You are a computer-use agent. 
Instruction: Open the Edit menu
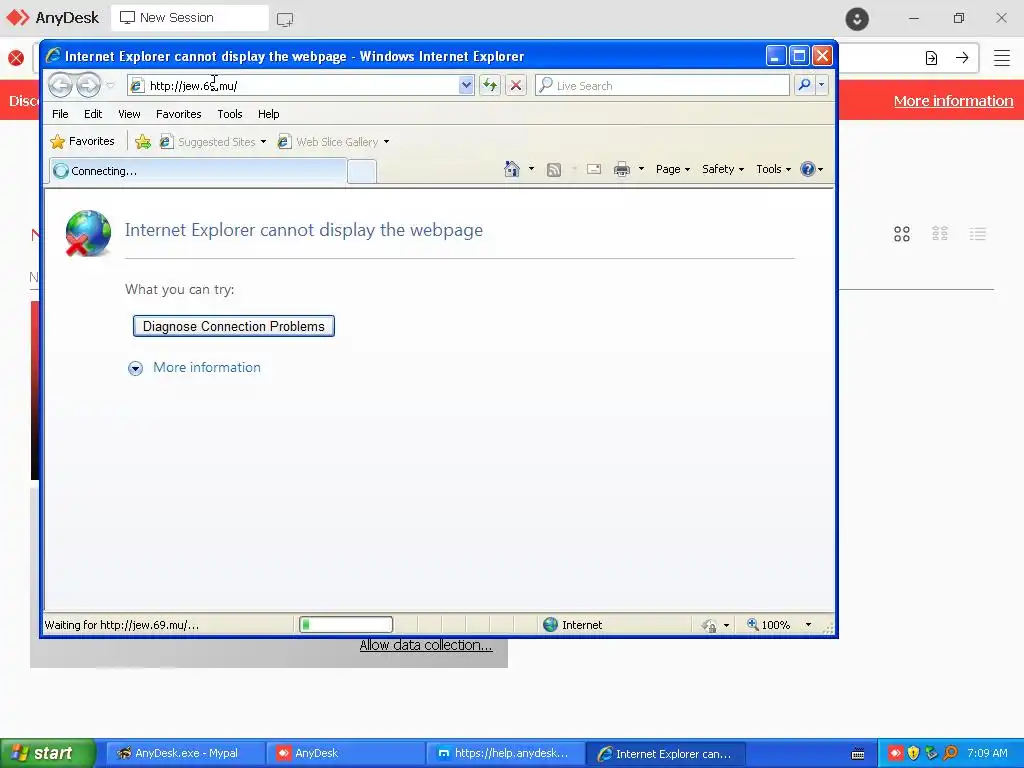coord(93,114)
